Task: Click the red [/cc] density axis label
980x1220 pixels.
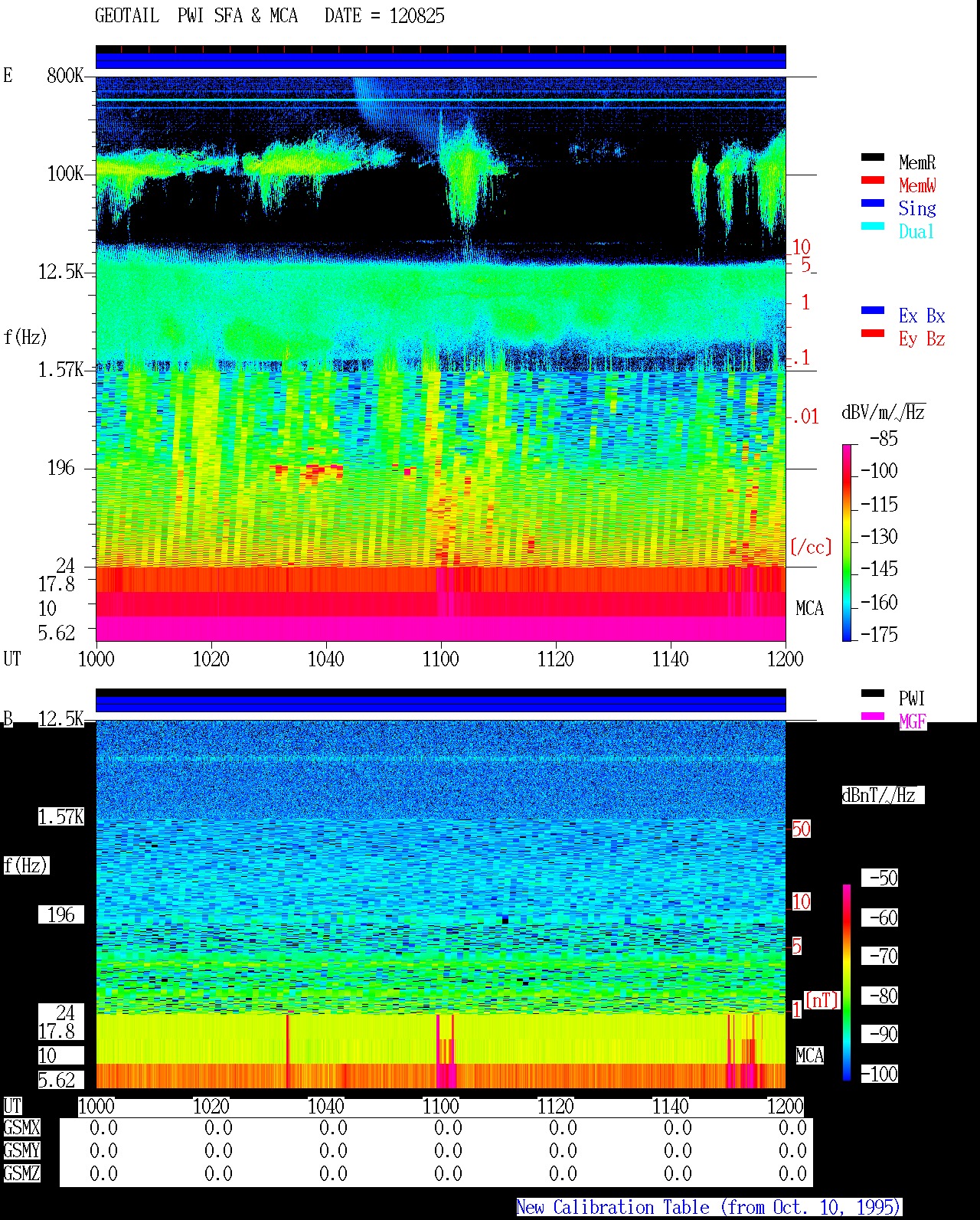Action: (x=811, y=548)
